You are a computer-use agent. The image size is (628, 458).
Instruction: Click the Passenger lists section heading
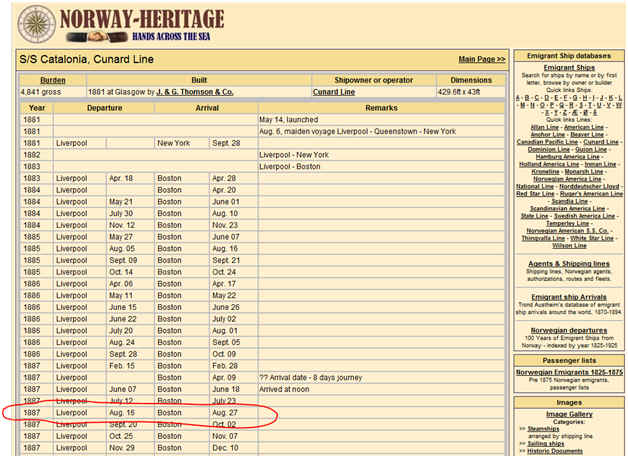[569, 360]
